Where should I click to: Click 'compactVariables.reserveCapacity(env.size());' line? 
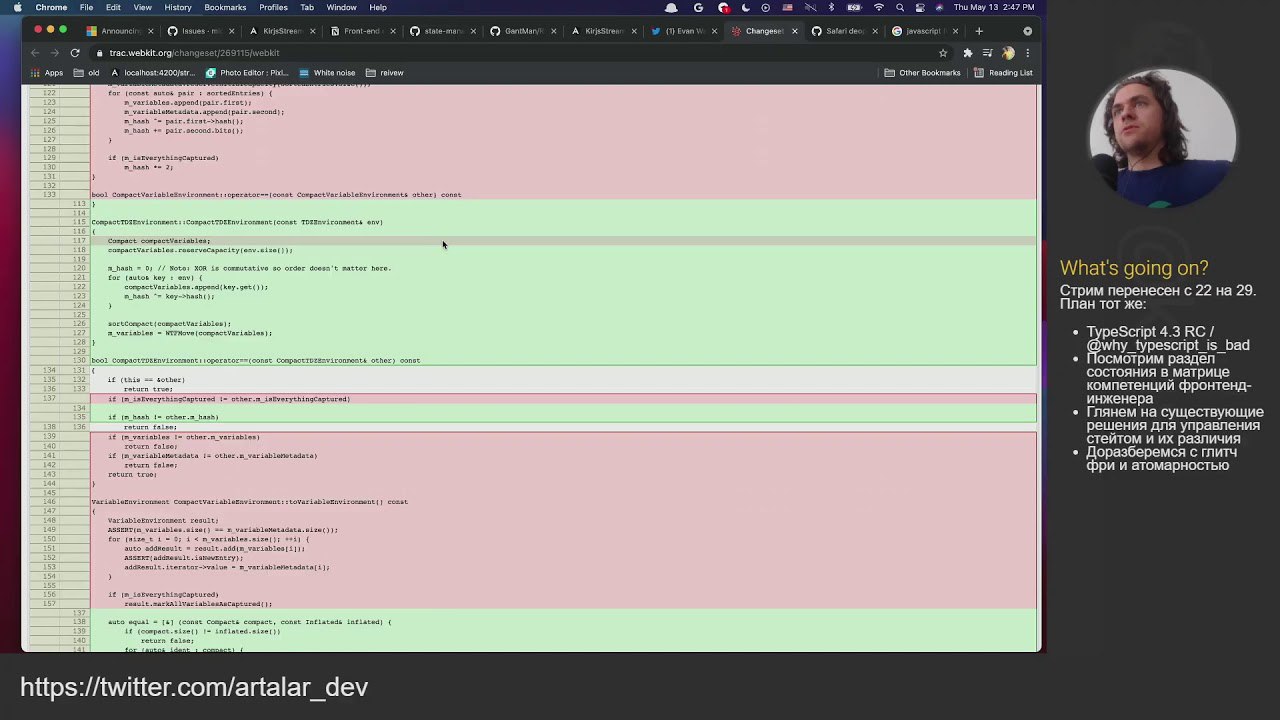pos(200,250)
